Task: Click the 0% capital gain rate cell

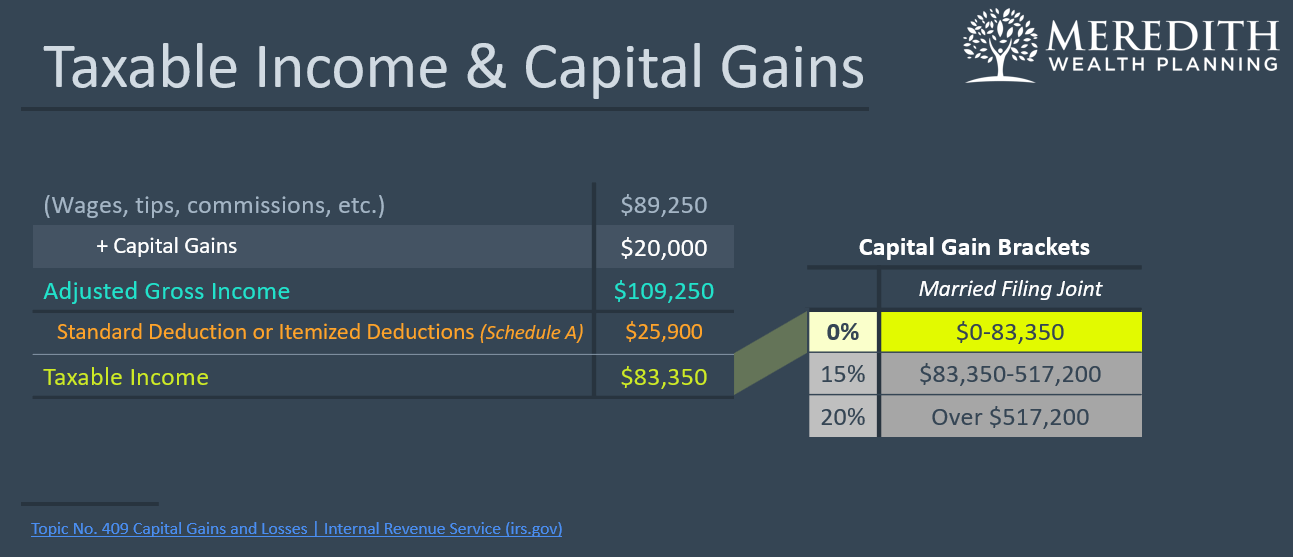Action: [843, 332]
